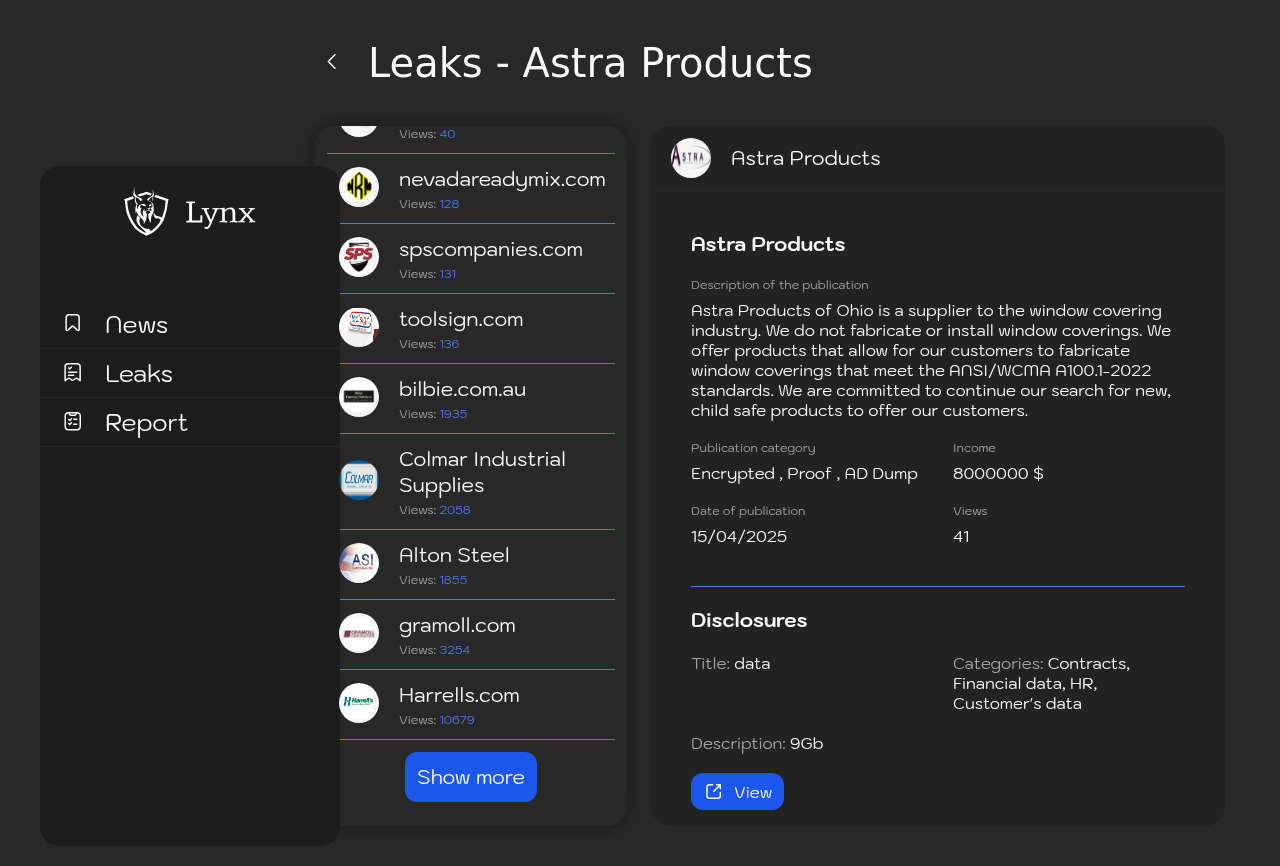Click the Colmar Industrial Supplies logo
1280x866 pixels.
point(359,480)
